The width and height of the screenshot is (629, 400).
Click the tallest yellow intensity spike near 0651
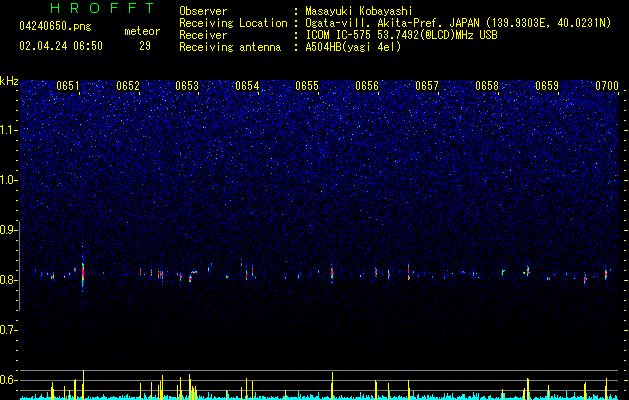coord(83,384)
